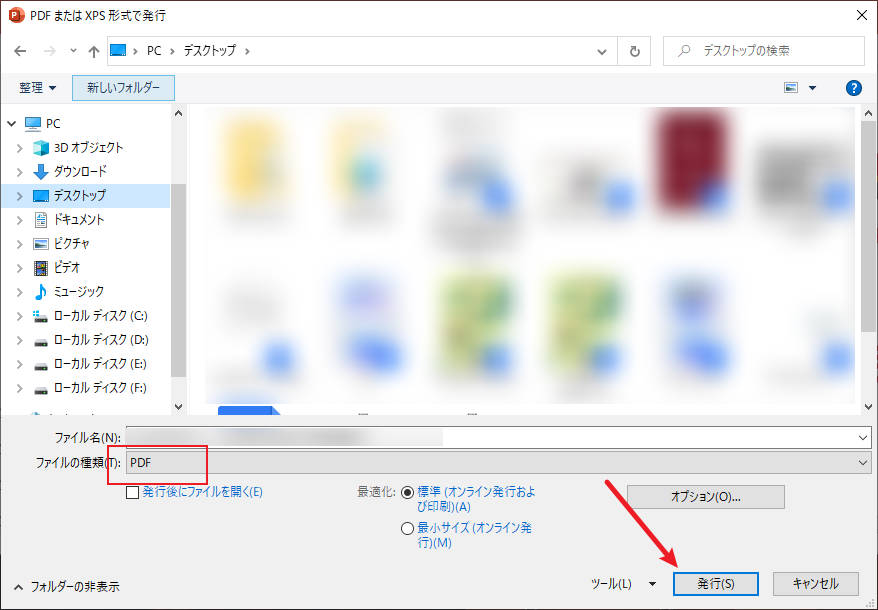Collapse the PC tree item in sidebar
Screen dimensions: 878x610
pos(10,123)
